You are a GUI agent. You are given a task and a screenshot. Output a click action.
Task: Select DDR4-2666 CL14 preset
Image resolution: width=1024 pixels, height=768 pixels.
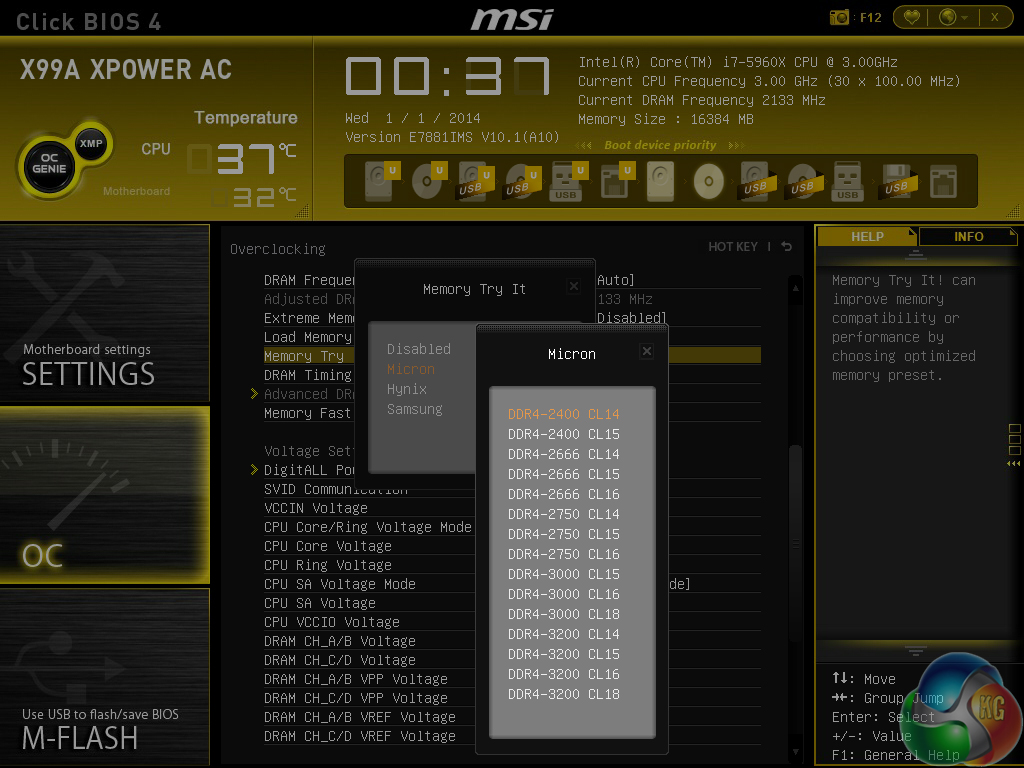[x=564, y=454]
